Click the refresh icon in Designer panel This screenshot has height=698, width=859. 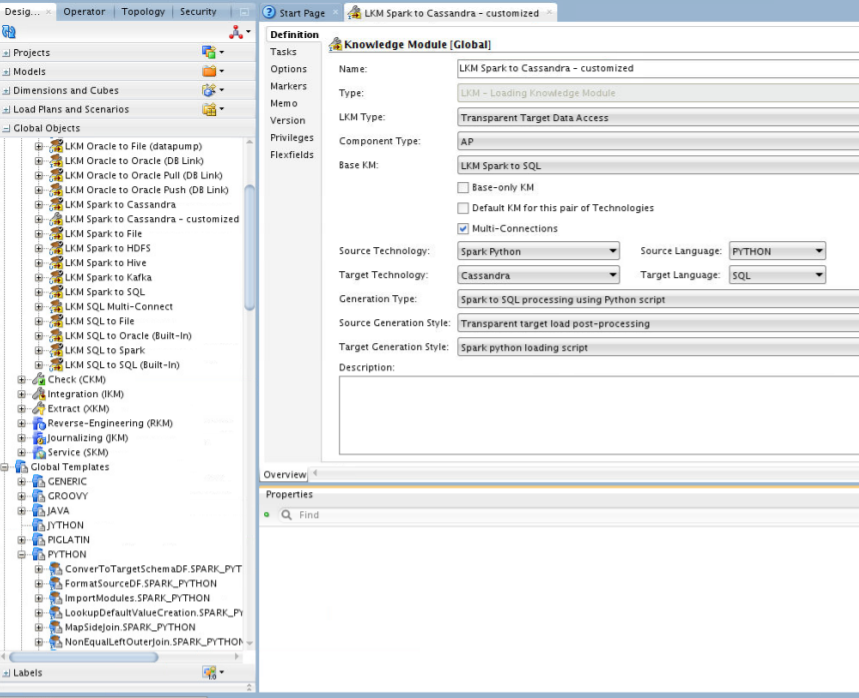[x=10, y=31]
